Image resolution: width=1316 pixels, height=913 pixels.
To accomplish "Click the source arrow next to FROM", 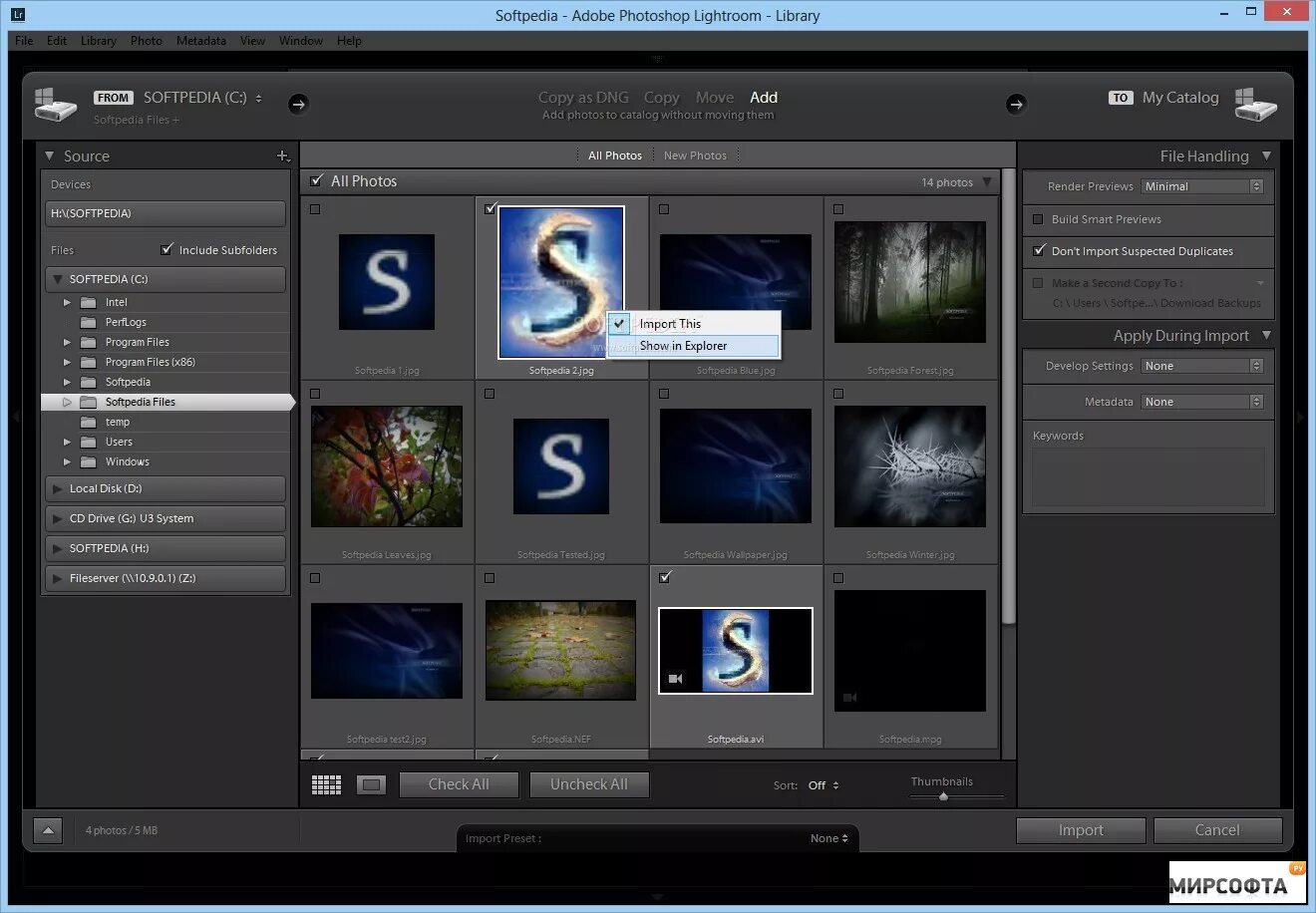I will coord(298,104).
